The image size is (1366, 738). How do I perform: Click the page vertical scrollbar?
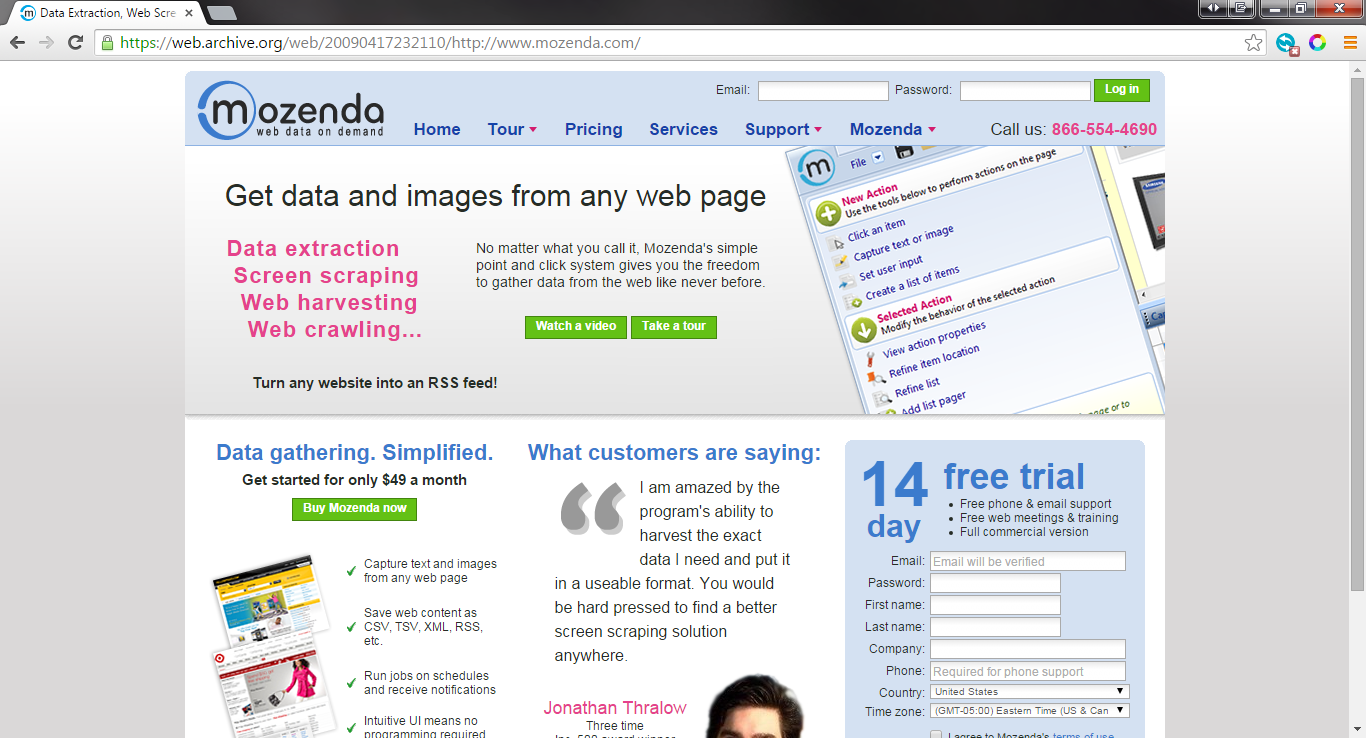point(1357,400)
